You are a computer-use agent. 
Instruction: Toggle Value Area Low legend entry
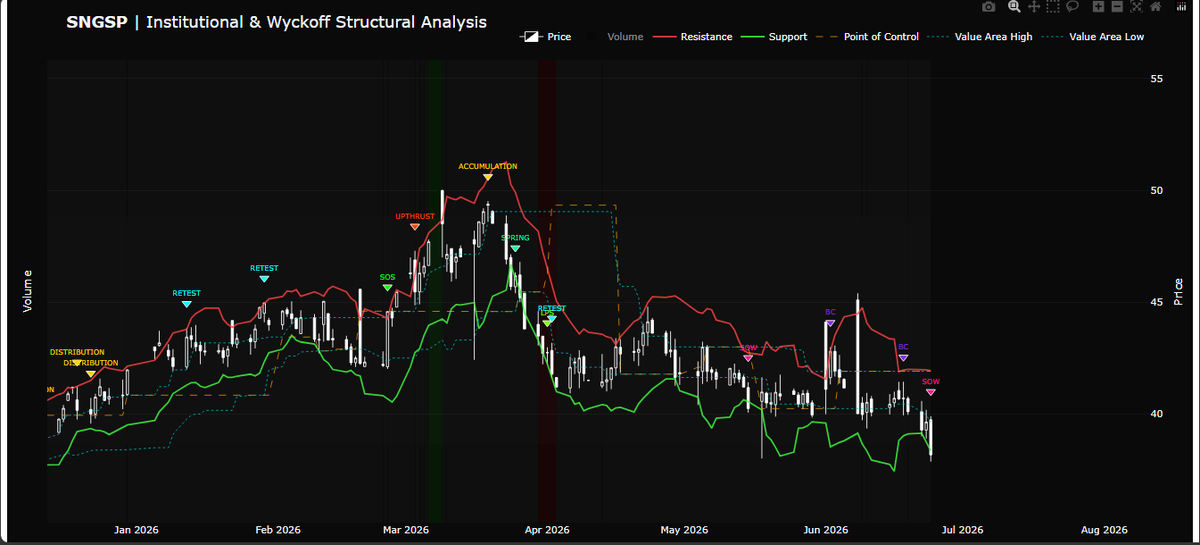[x=1094, y=37]
